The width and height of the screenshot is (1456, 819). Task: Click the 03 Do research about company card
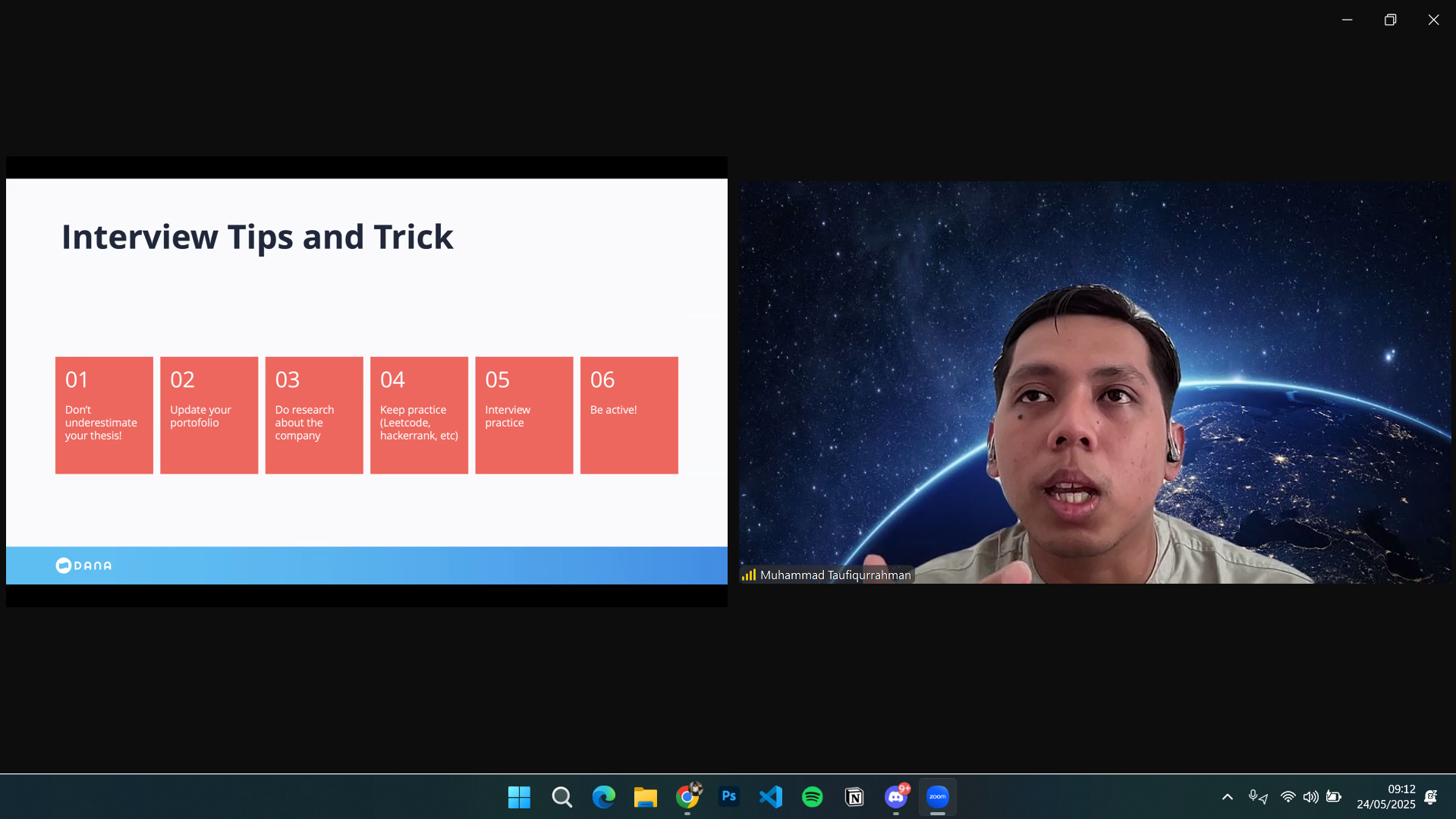coord(314,415)
